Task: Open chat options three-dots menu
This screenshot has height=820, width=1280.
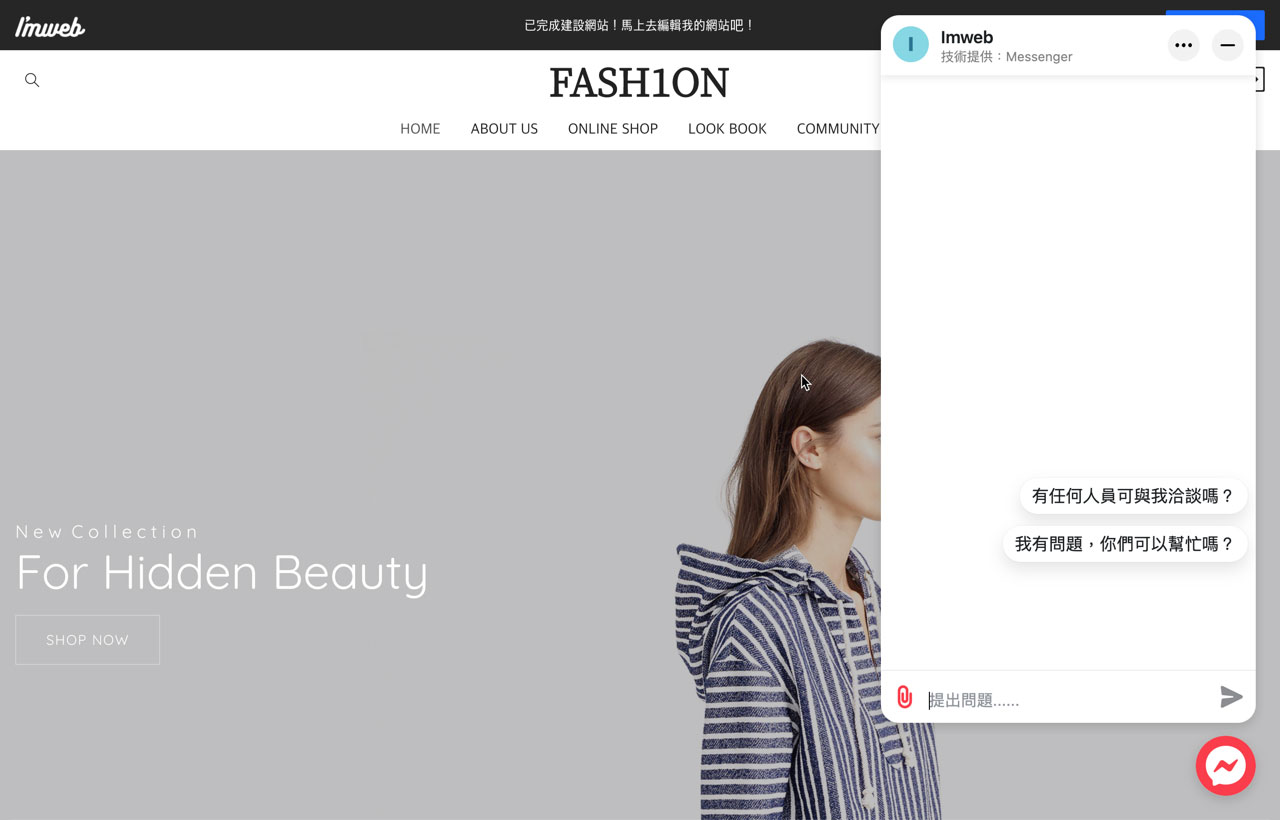Action: tap(1184, 45)
